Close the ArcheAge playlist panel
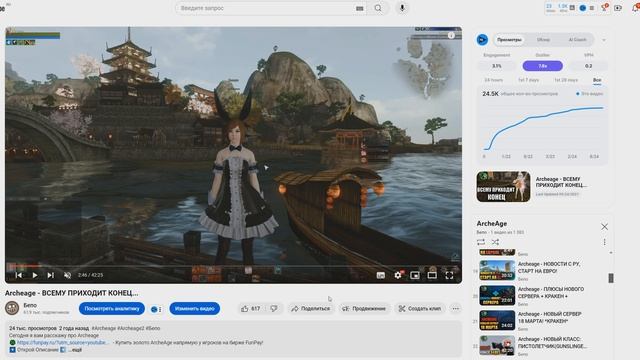This screenshot has height=360, width=640. 604,227
